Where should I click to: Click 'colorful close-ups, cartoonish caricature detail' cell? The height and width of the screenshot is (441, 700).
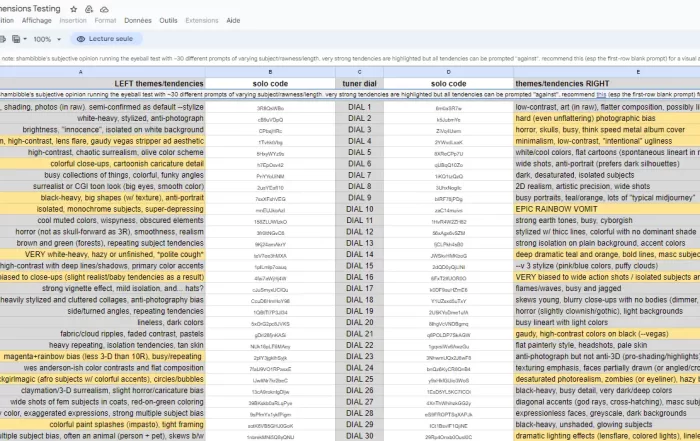[x=102, y=164]
